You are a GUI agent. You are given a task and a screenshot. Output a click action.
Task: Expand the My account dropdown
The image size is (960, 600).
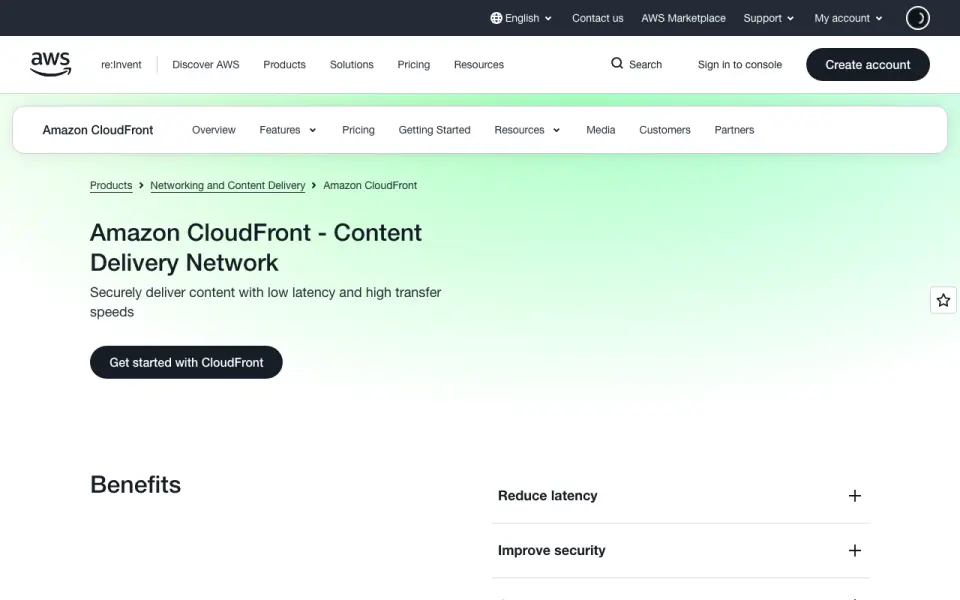(x=848, y=18)
